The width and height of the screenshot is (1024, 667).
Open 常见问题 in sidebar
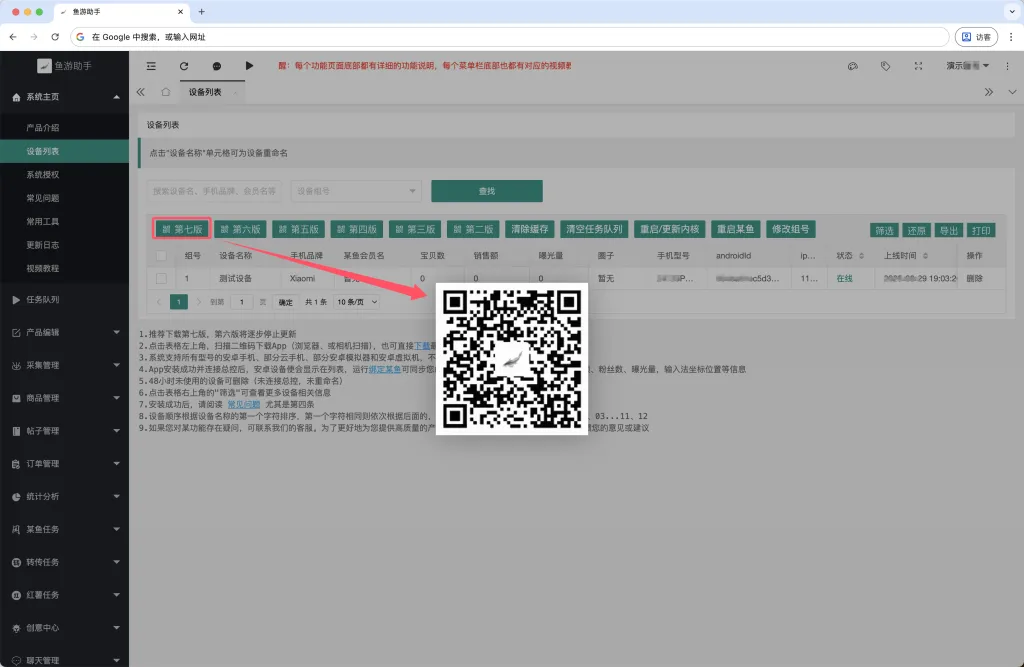(65, 198)
